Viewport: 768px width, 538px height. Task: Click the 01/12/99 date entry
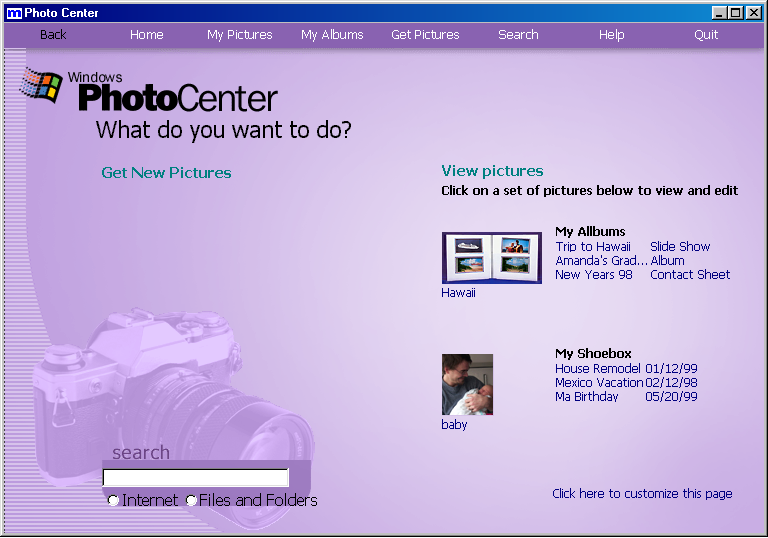click(x=671, y=368)
